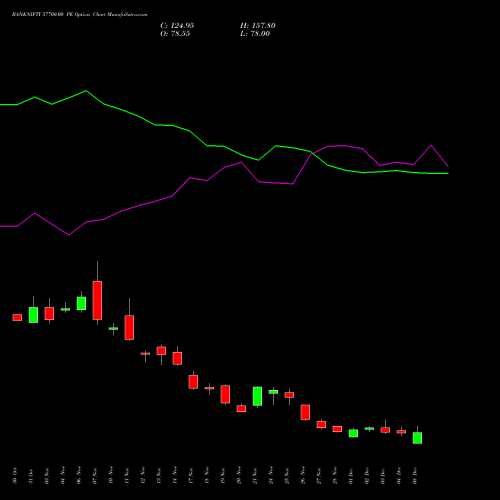The image size is (500, 500).
Task: Click the tall red candle on 07 Nov
Action: (x=97, y=300)
